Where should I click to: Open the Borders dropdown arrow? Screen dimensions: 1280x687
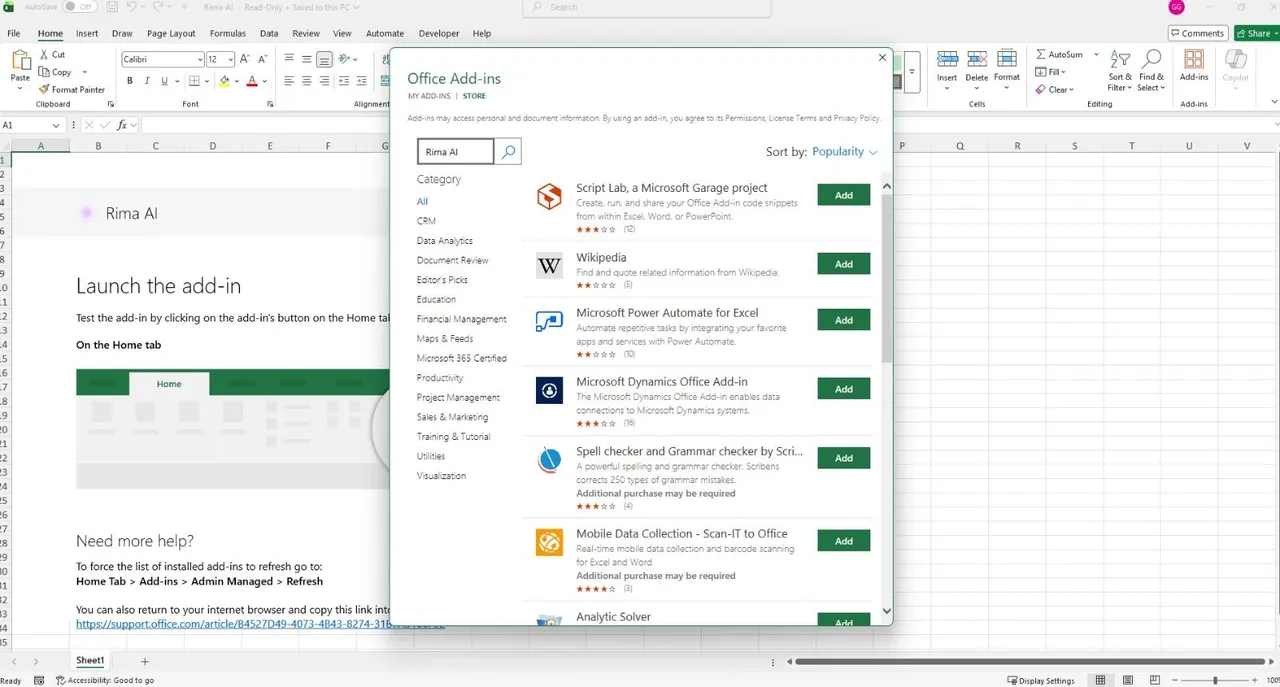207,81
